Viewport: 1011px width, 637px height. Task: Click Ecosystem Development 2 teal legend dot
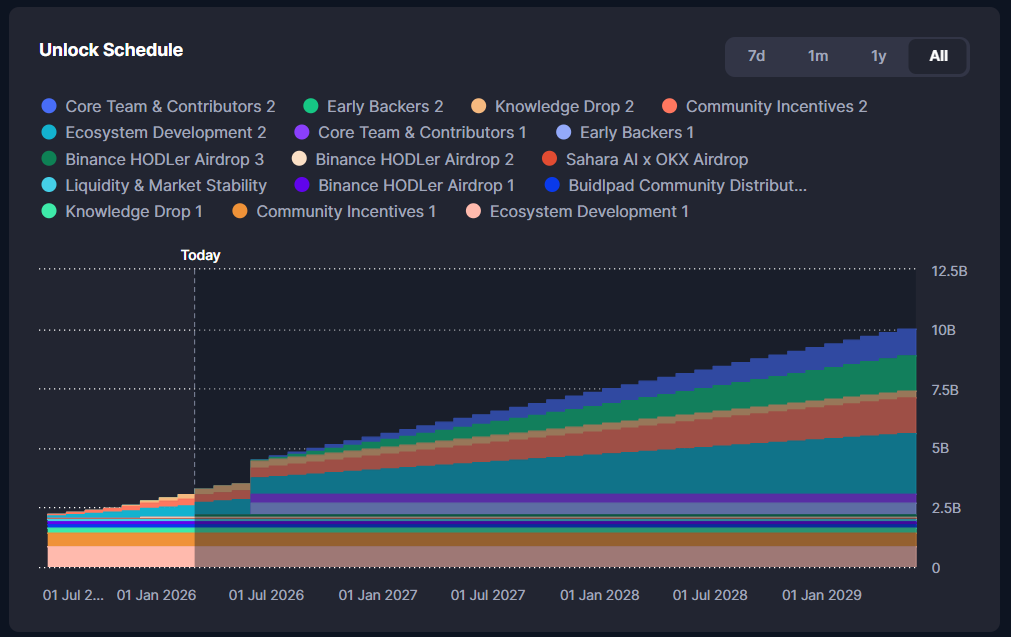click(x=49, y=133)
